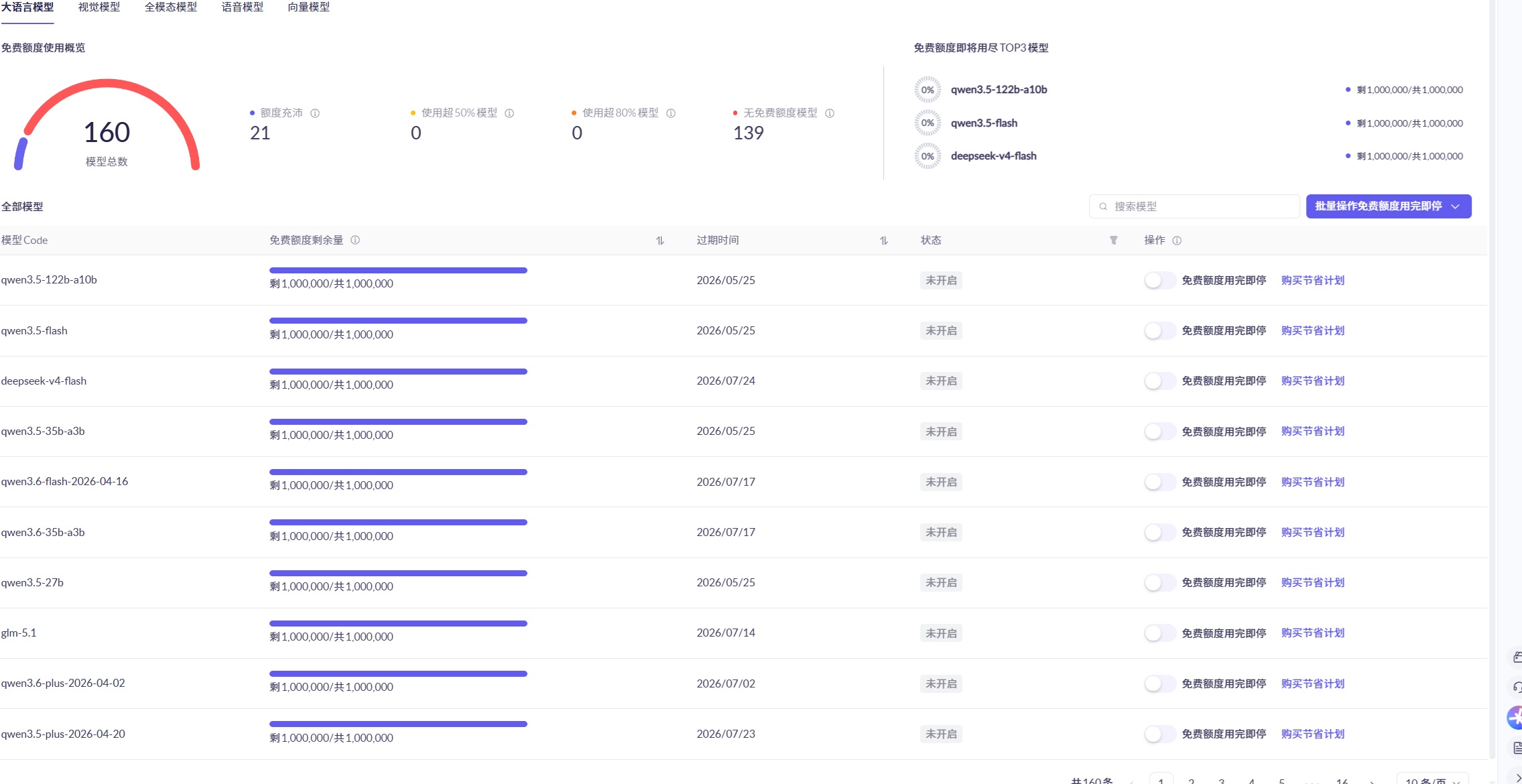The width and height of the screenshot is (1522, 784).
Task: Toggle 免费额度用完即停 for qwen3.5-35b-a3b
Action: pyautogui.click(x=1160, y=432)
